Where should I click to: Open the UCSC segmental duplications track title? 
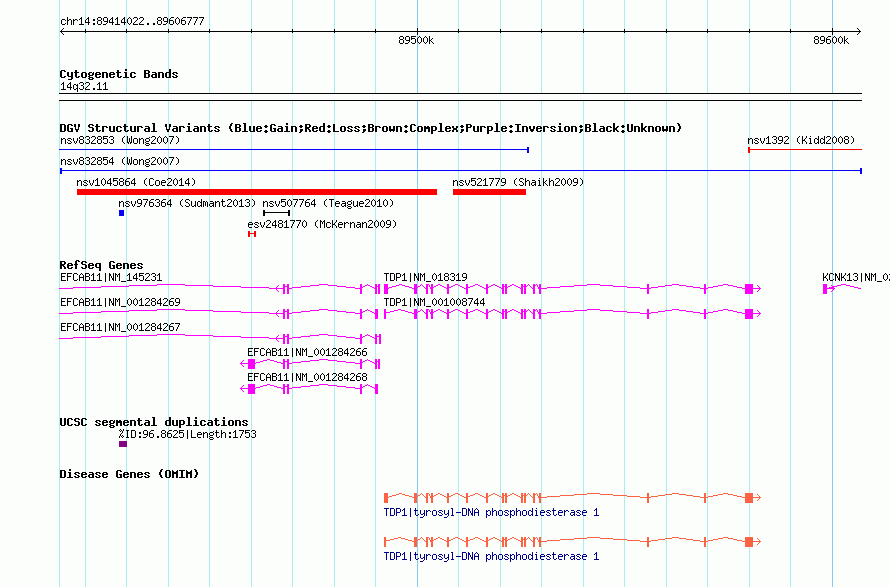click(154, 422)
